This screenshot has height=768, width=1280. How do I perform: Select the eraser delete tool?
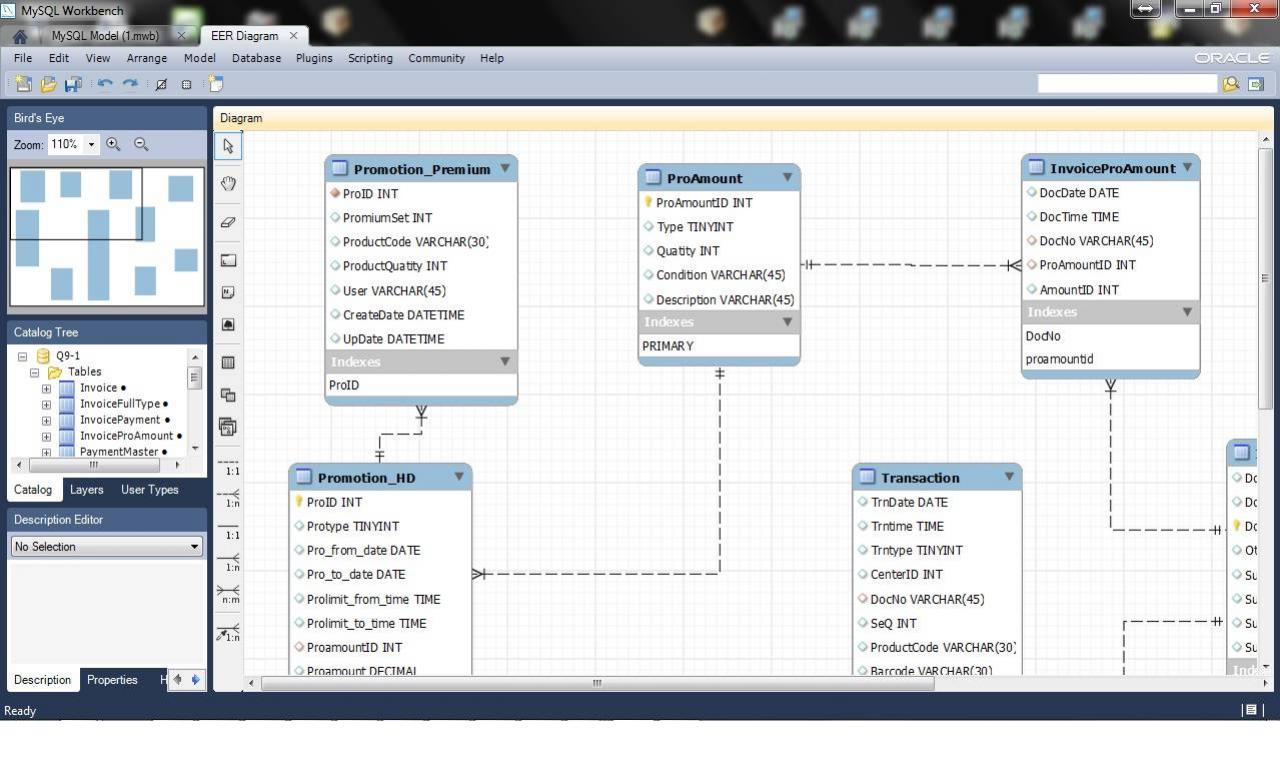coord(227,222)
